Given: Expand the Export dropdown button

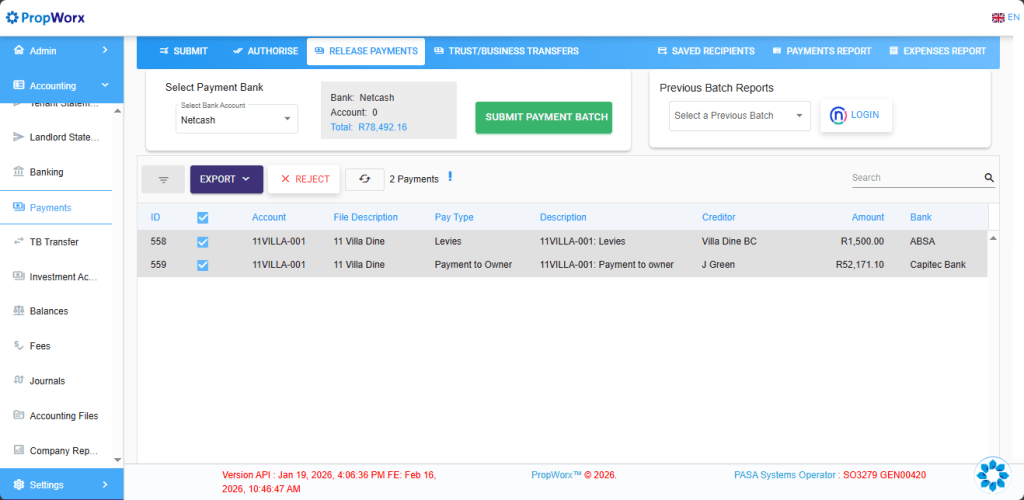Looking at the screenshot, I should coord(226,180).
